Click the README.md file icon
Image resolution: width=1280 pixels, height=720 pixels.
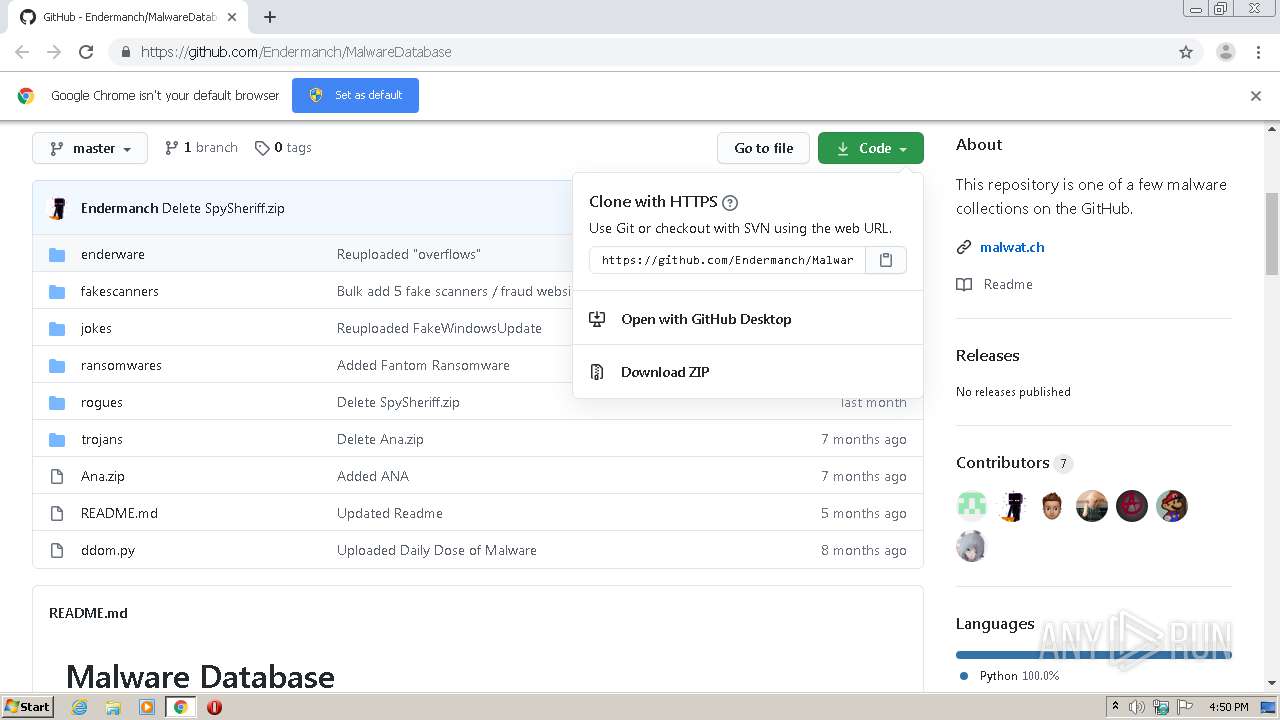coord(57,514)
